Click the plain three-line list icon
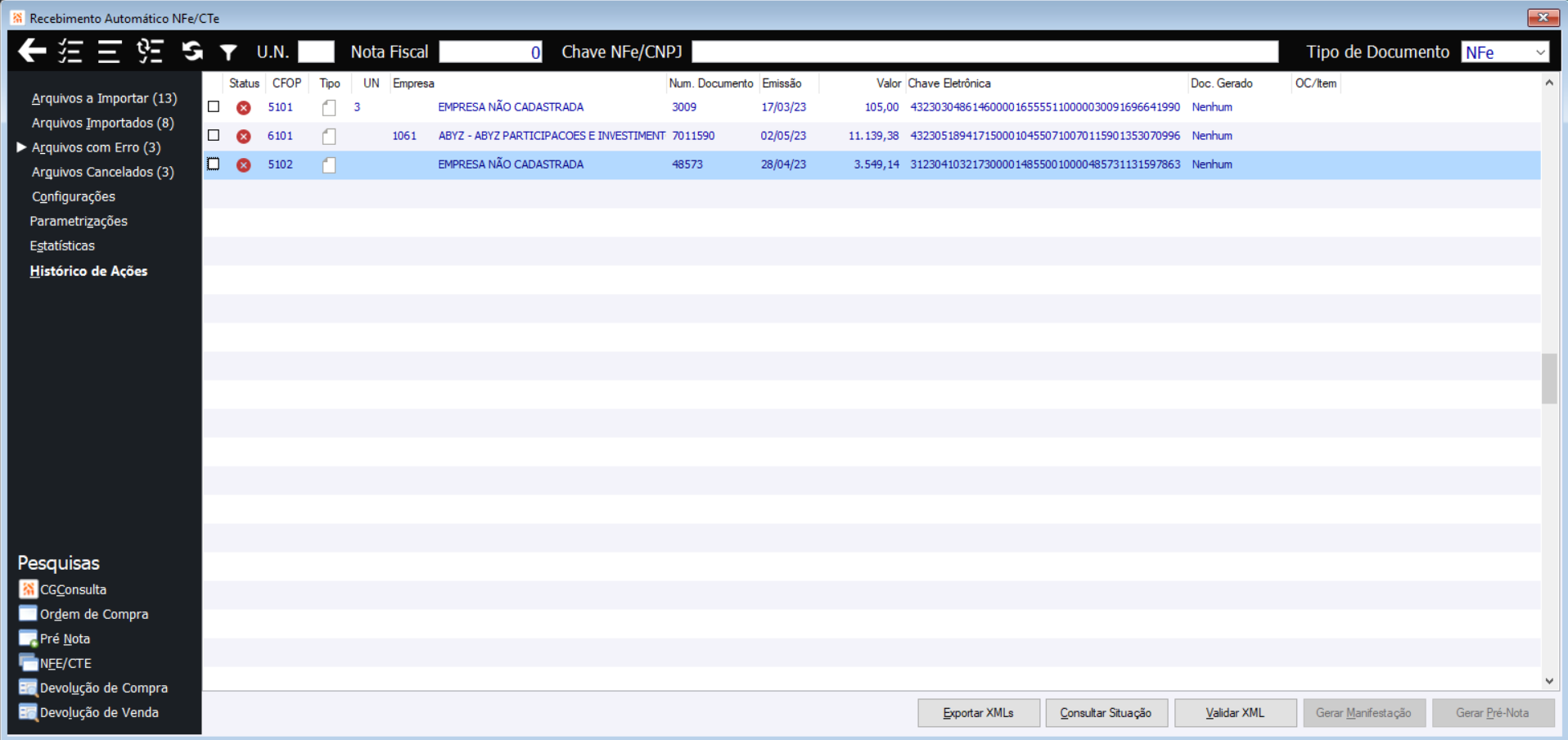This screenshot has height=740, width=1568. tap(109, 52)
